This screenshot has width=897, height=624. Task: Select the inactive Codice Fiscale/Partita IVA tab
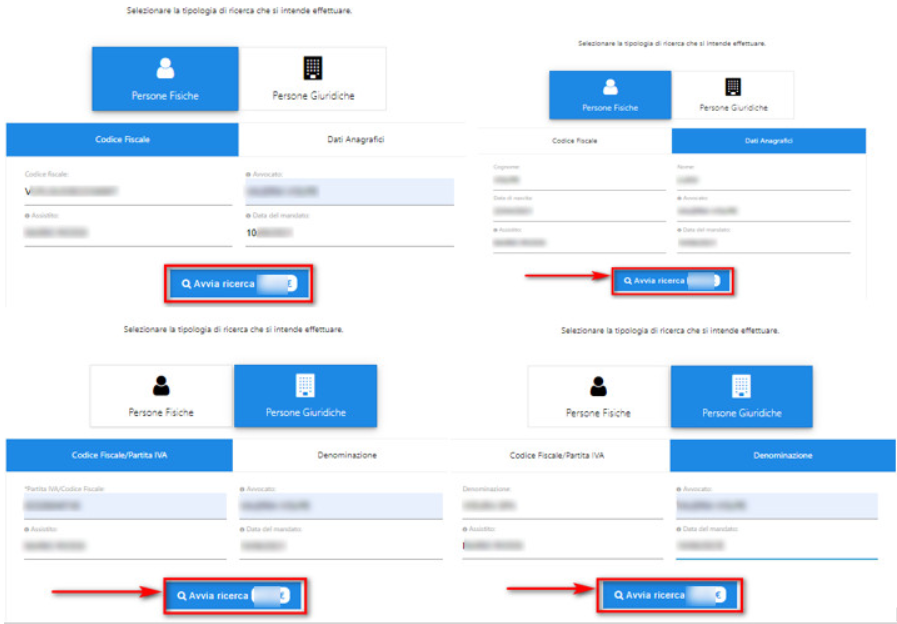(556, 455)
